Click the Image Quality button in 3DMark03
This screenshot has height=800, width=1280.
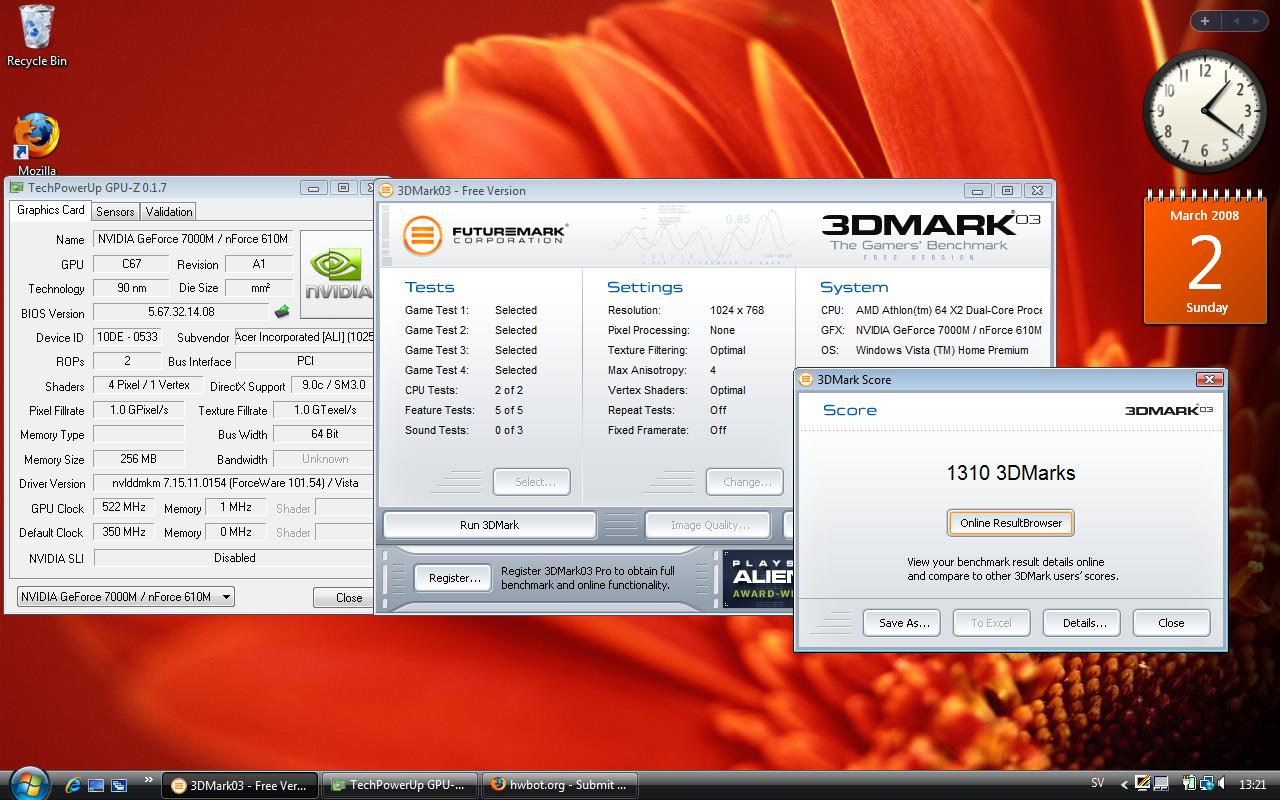click(x=708, y=525)
